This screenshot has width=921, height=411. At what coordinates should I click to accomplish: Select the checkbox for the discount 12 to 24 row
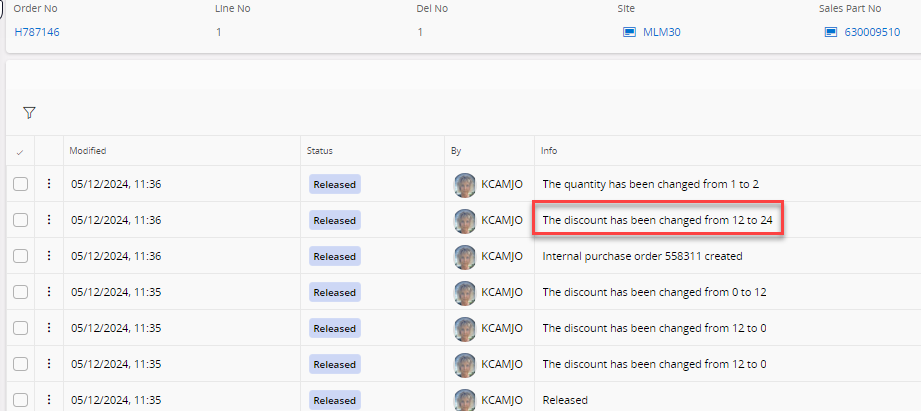[20, 220]
